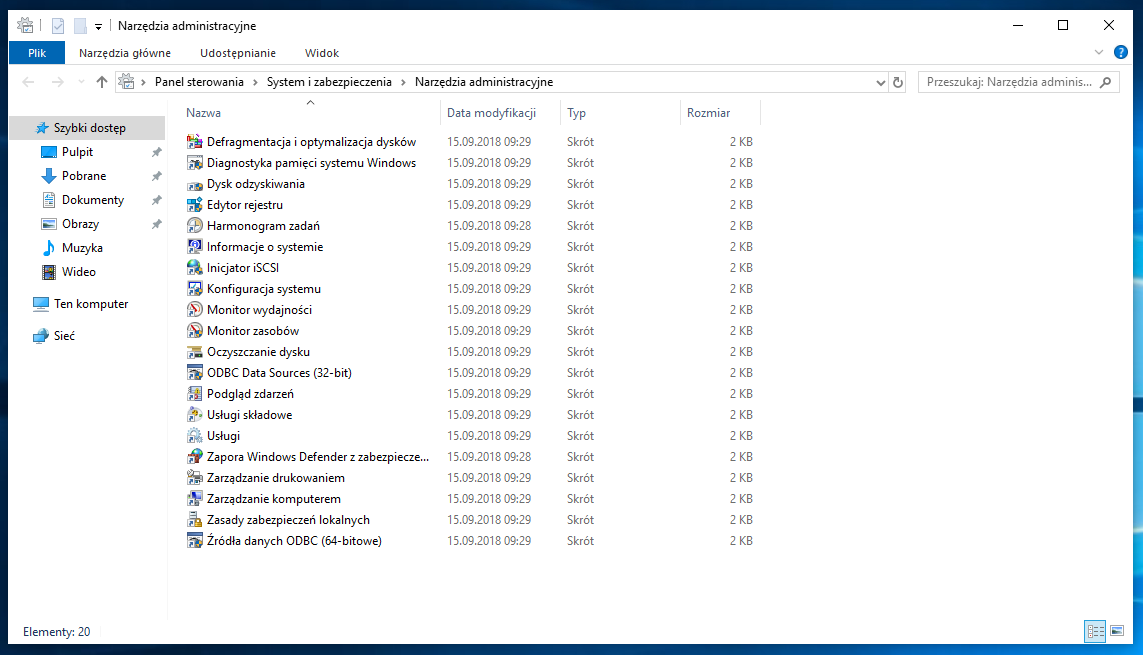Click the Inicjator iSCSI globe icon
The height and width of the screenshot is (655, 1143).
194,268
